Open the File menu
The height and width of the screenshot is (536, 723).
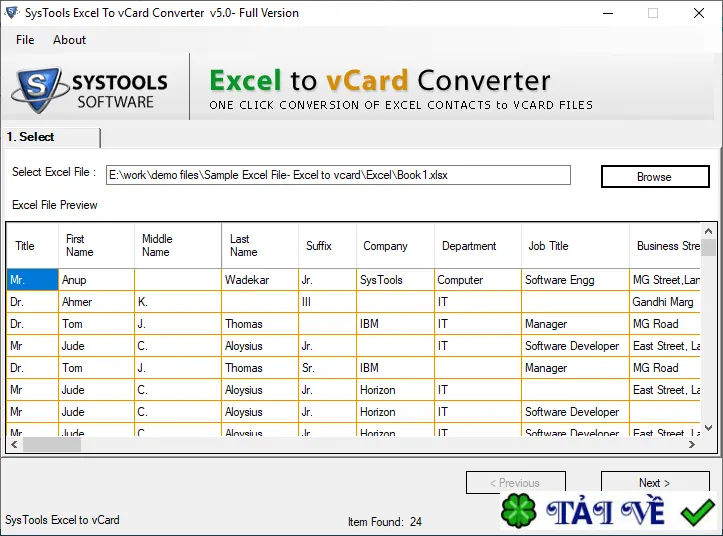pos(25,40)
